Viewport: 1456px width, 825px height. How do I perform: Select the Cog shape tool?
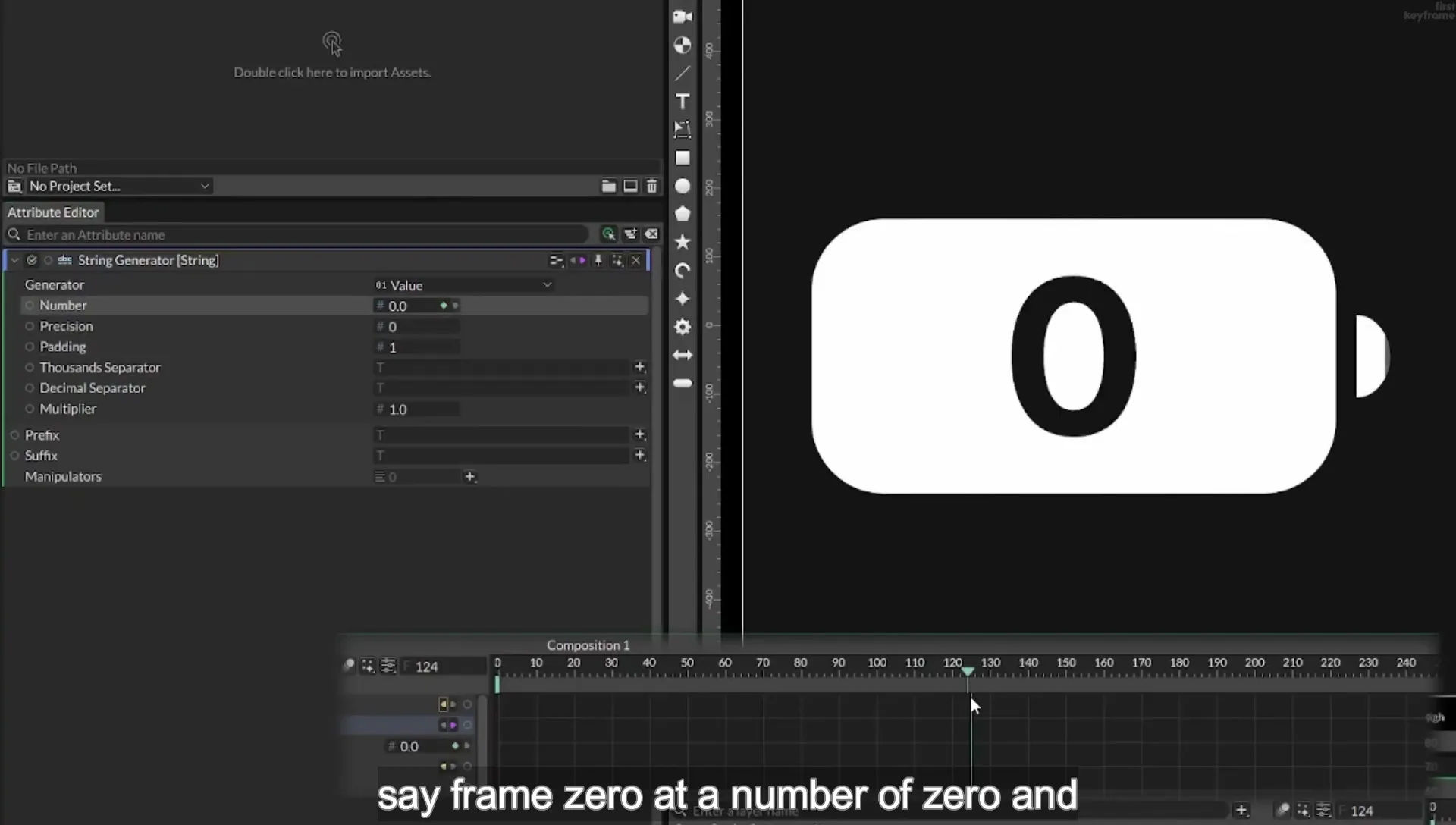682,327
